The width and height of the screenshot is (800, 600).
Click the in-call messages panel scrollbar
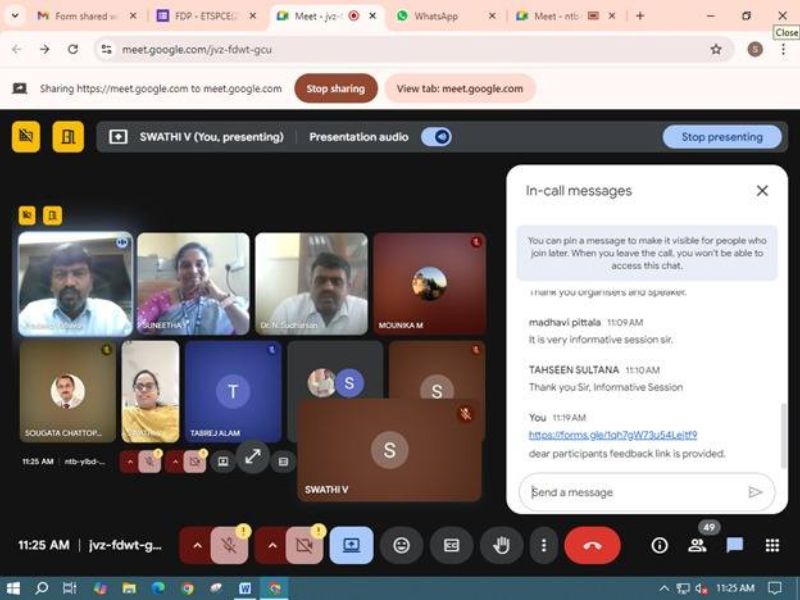pyautogui.click(x=783, y=430)
